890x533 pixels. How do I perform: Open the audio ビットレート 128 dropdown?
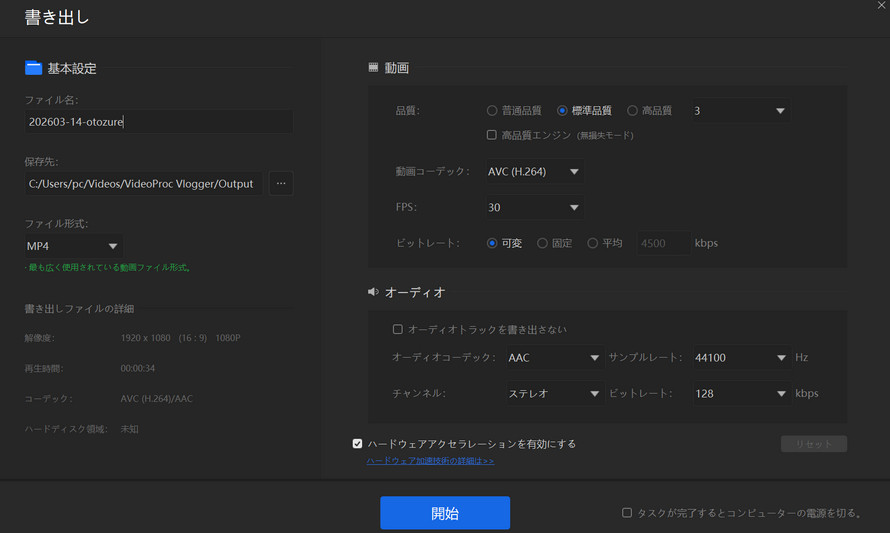[740, 394]
